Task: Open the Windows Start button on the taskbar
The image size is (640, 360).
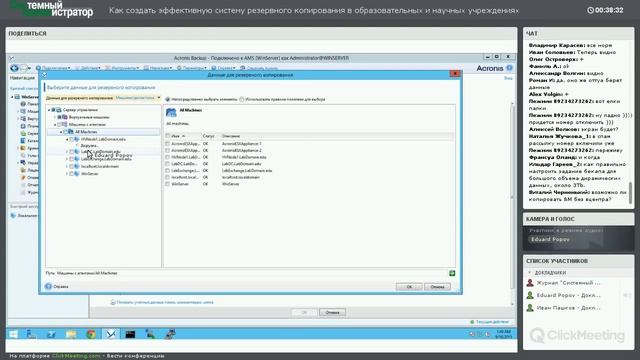Action: click(13, 334)
